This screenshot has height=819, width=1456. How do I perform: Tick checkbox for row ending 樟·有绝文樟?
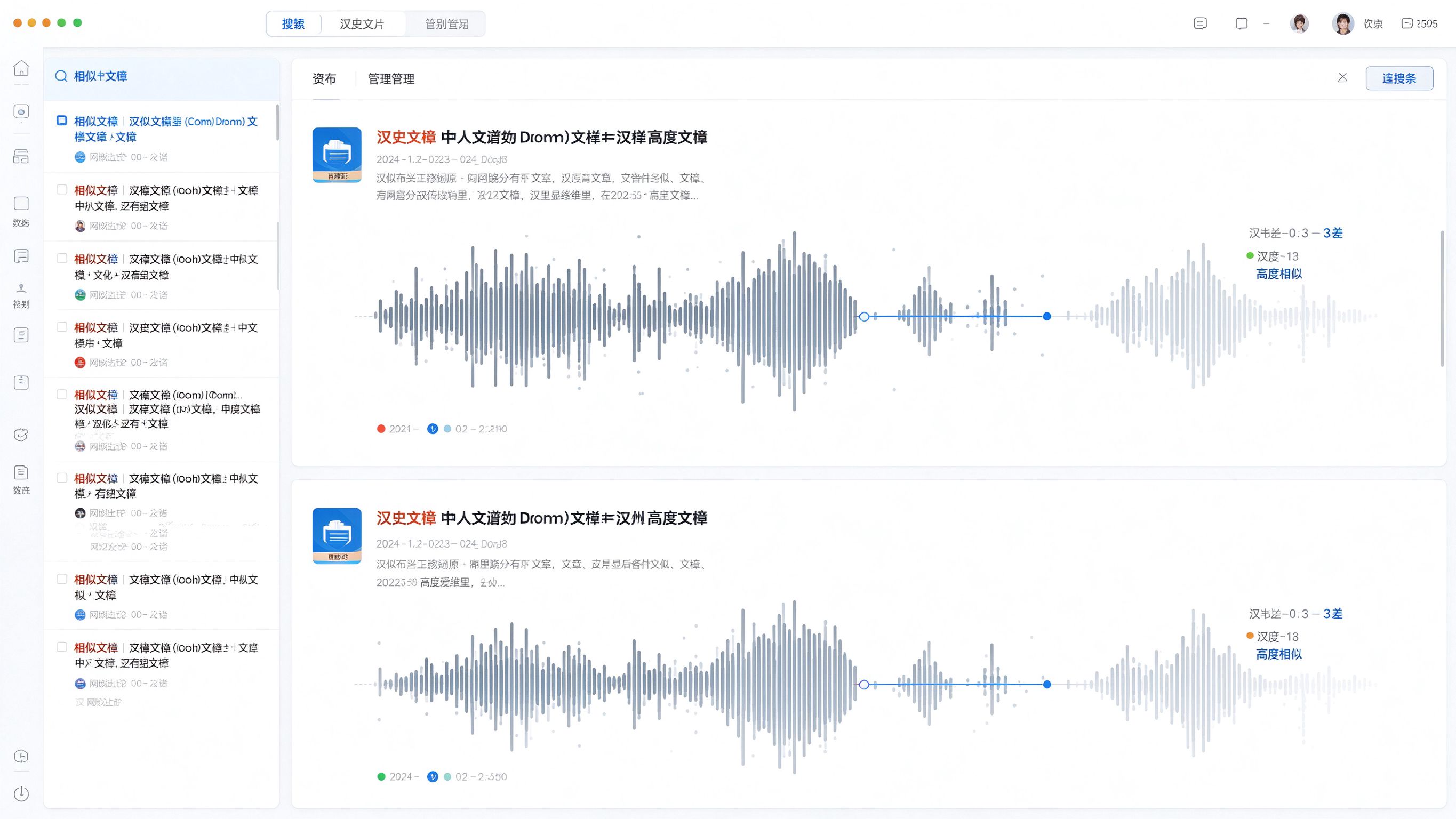[x=62, y=478]
